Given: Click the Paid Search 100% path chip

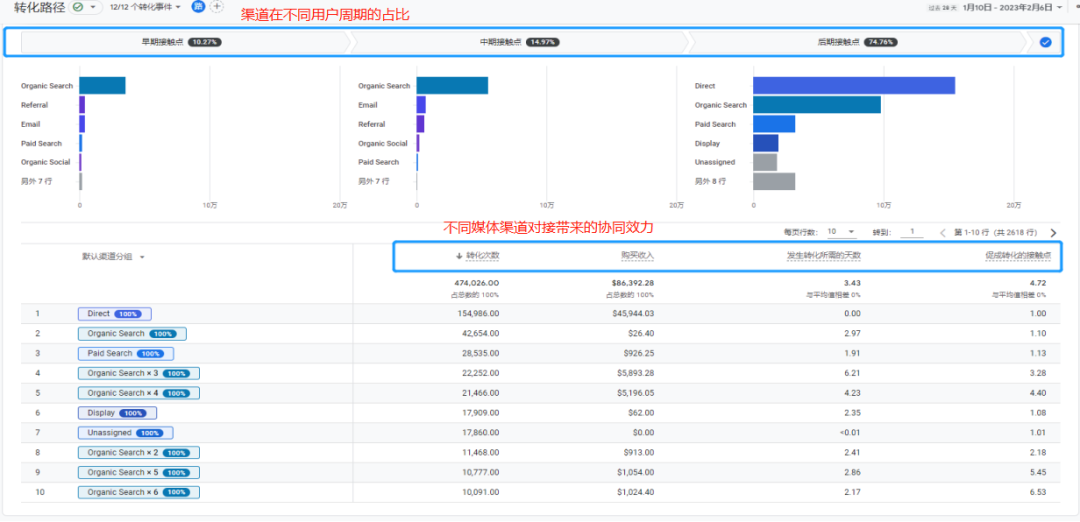Looking at the screenshot, I should point(126,353).
